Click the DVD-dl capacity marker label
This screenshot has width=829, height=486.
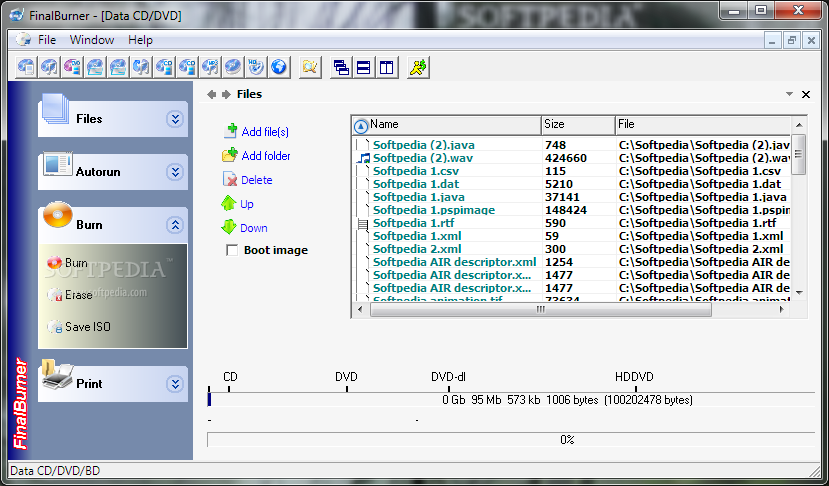(448, 377)
